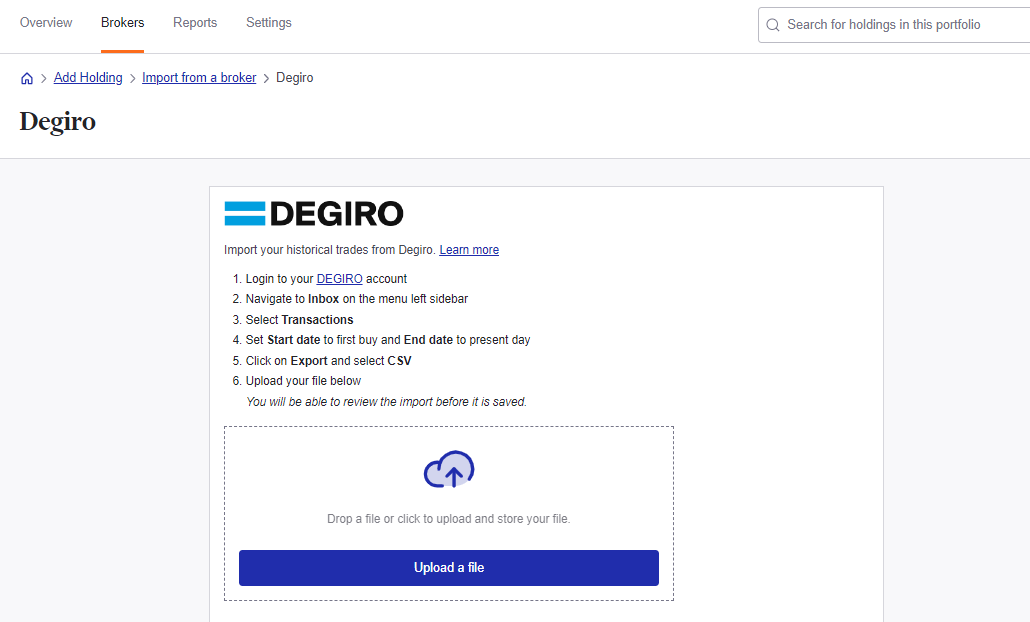Screen dimensions: 1030x622
Task: Click the Upload a file button
Action: tap(448, 567)
